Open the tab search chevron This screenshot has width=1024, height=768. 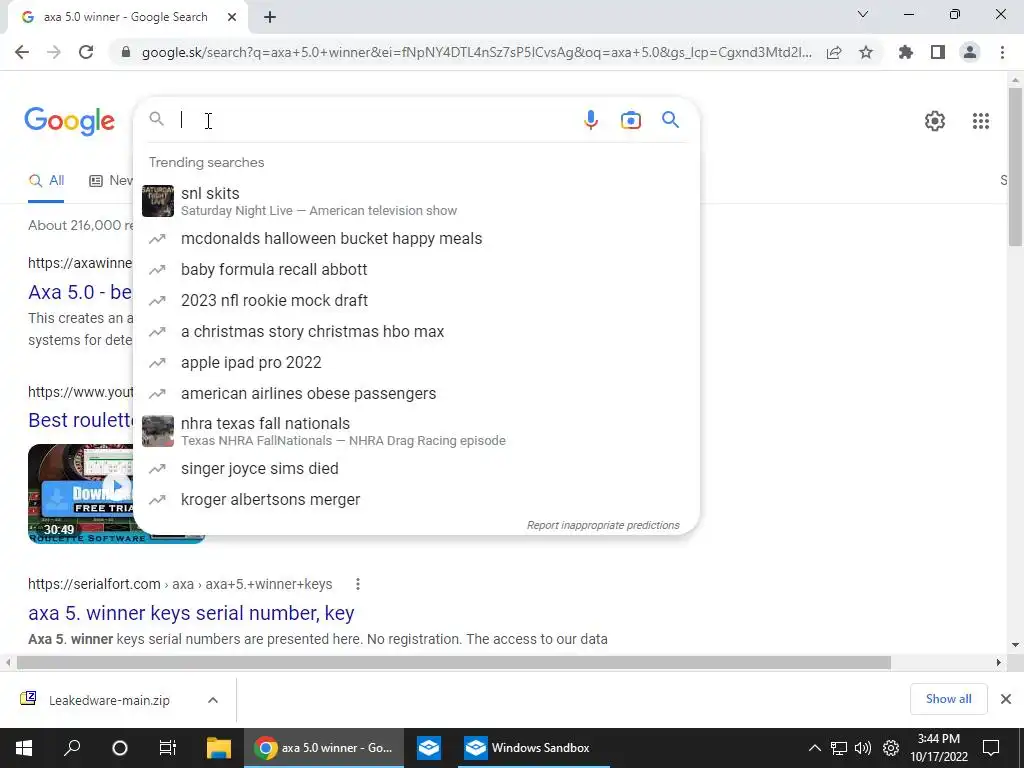pyautogui.click(x=863, y=14)
